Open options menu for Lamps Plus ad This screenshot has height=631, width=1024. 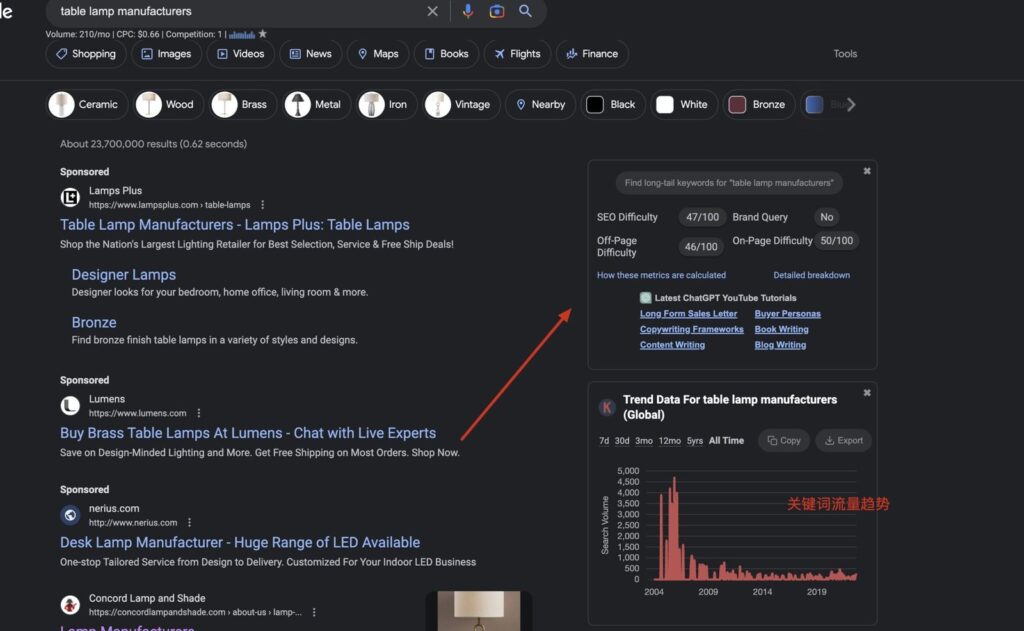pyautogui.click(x=263, y=204)
